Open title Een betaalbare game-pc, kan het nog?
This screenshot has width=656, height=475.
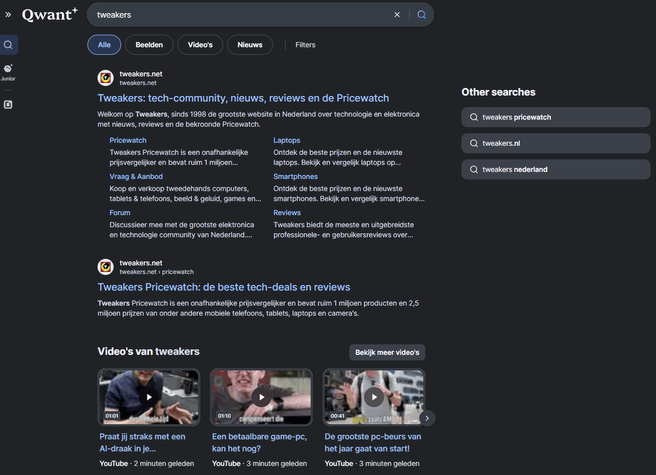click(259, 442)
